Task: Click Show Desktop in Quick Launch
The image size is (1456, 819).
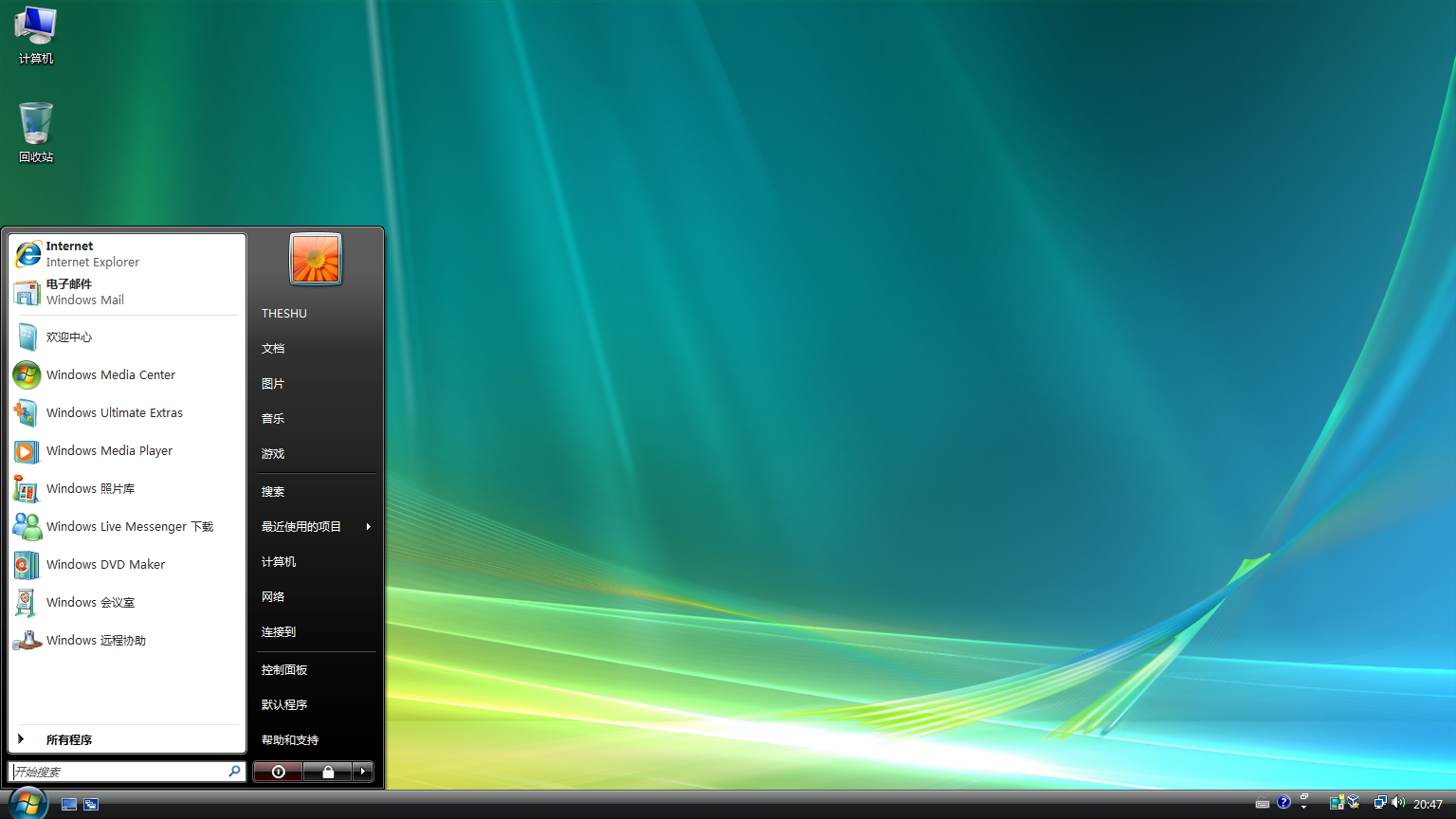Action: tap(69, 804)
